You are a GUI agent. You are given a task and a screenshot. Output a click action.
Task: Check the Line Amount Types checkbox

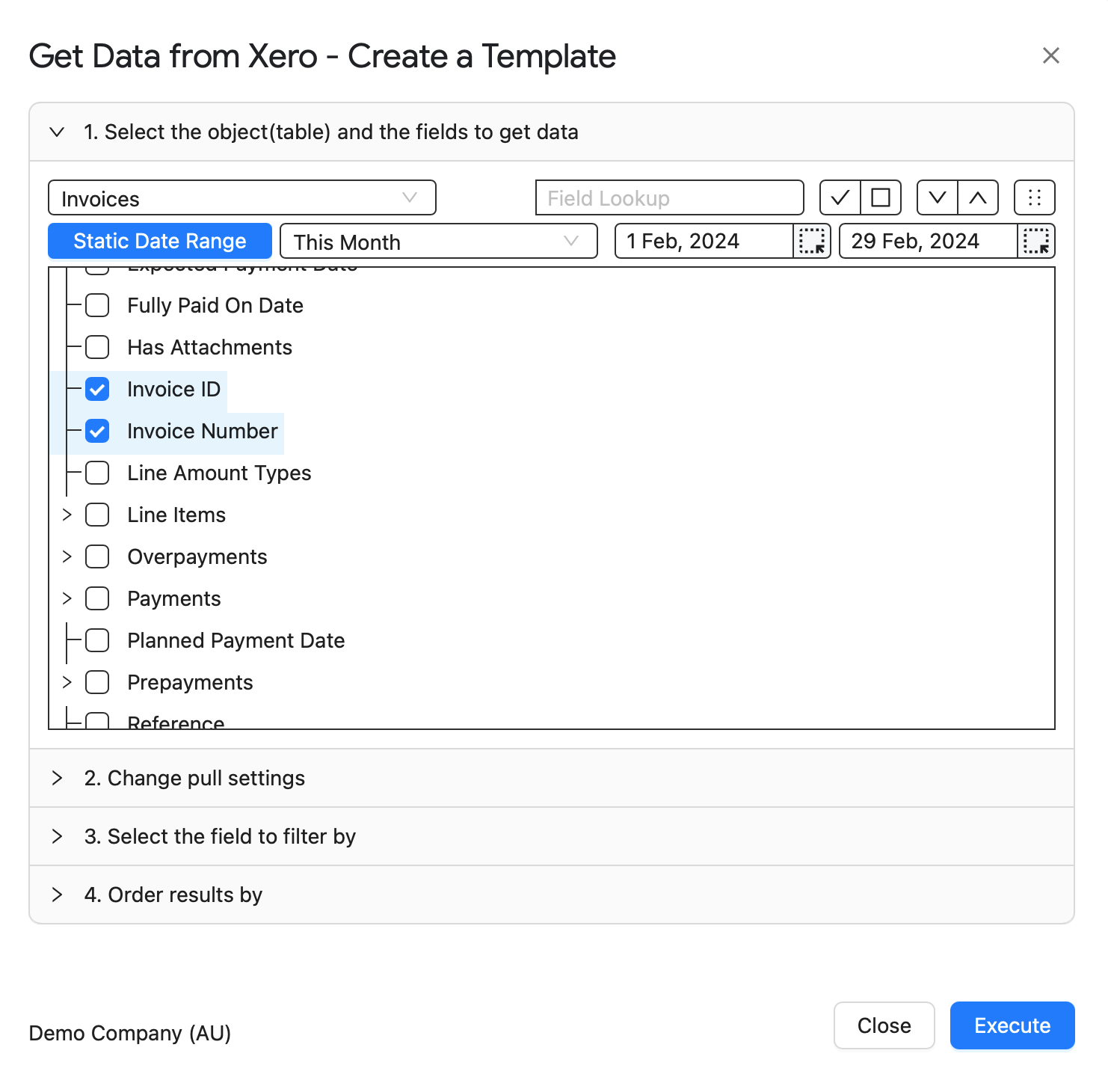point(97,473)
